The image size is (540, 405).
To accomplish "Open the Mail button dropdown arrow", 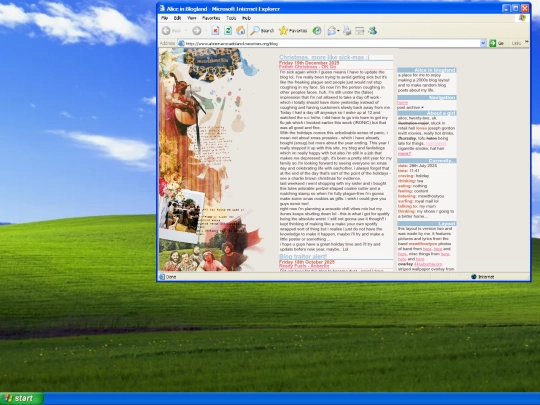I will (x=338, y=31).
